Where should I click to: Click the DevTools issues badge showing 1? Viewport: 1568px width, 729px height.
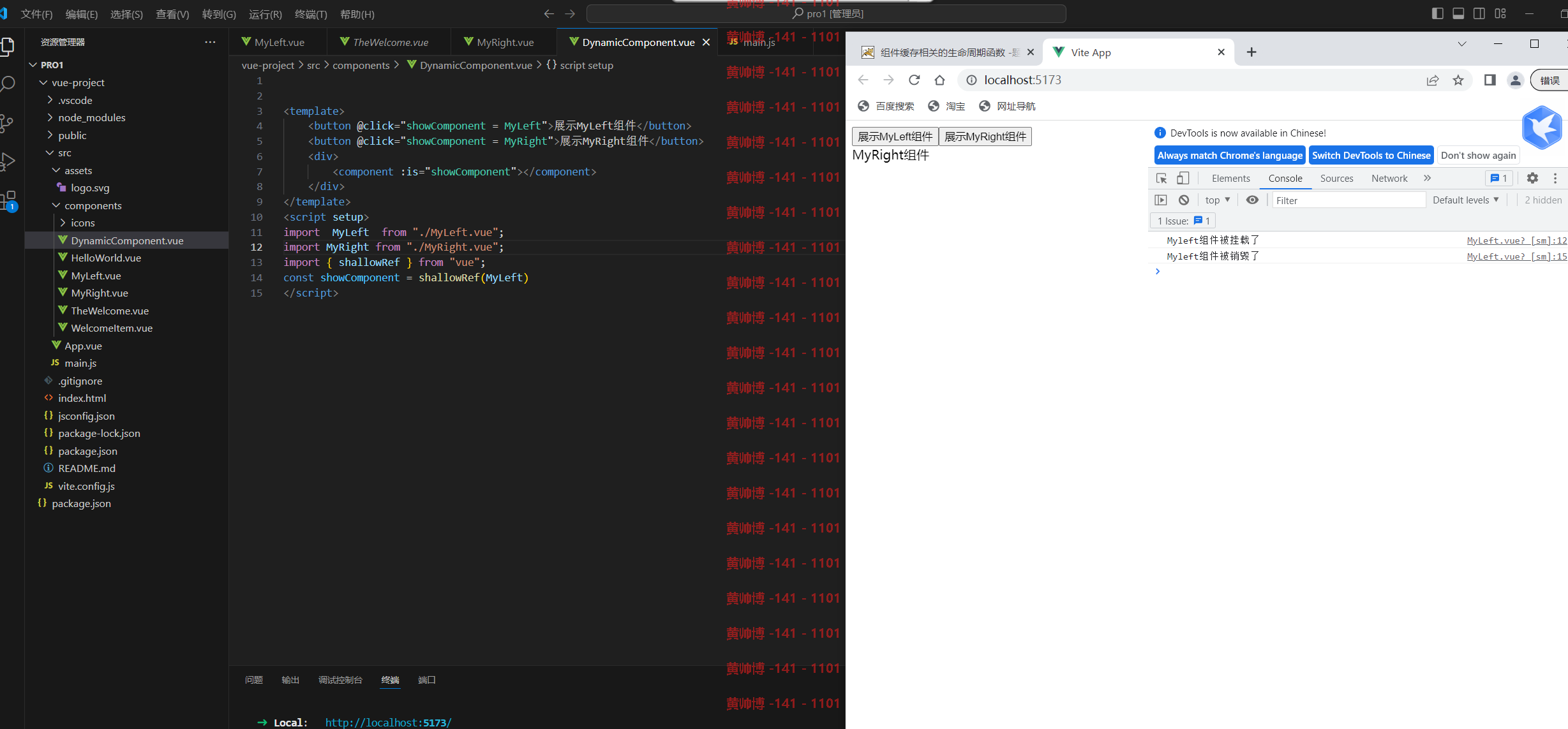pos(1498,179)
